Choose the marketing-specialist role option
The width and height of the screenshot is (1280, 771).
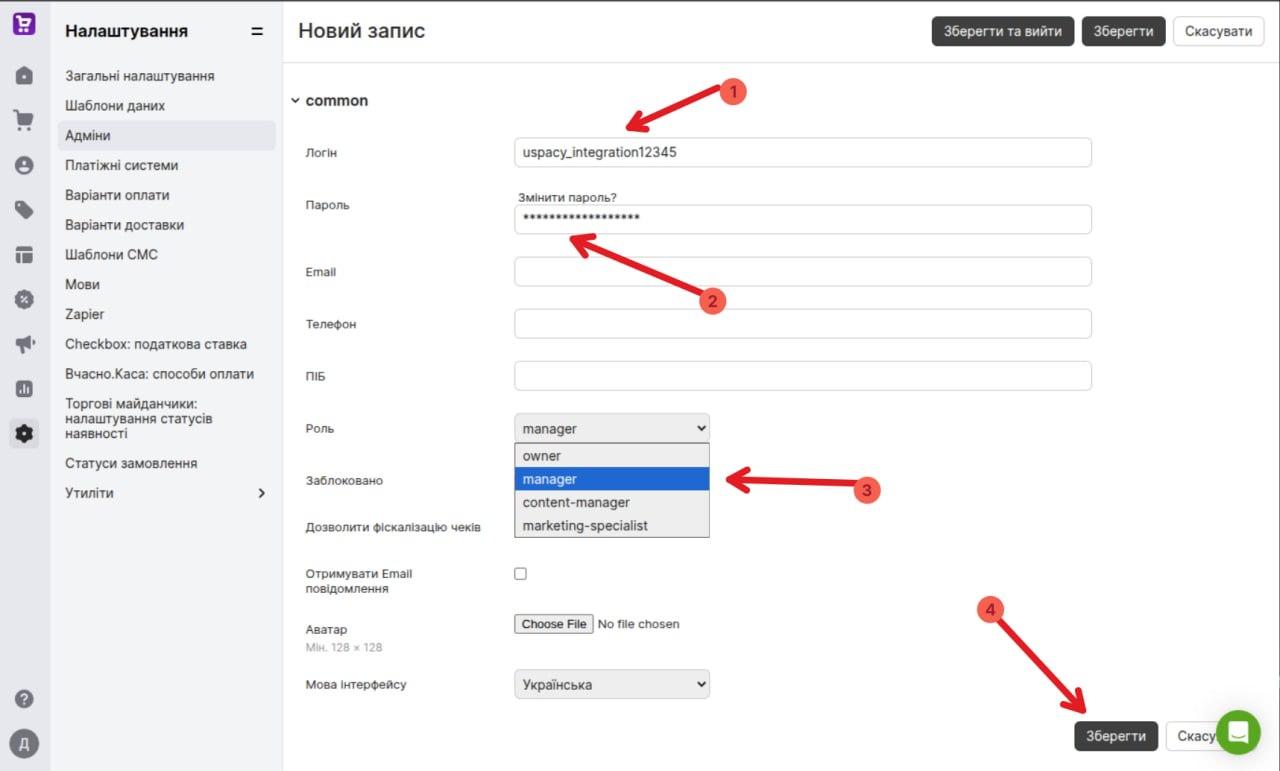click(x=612, y=525)
